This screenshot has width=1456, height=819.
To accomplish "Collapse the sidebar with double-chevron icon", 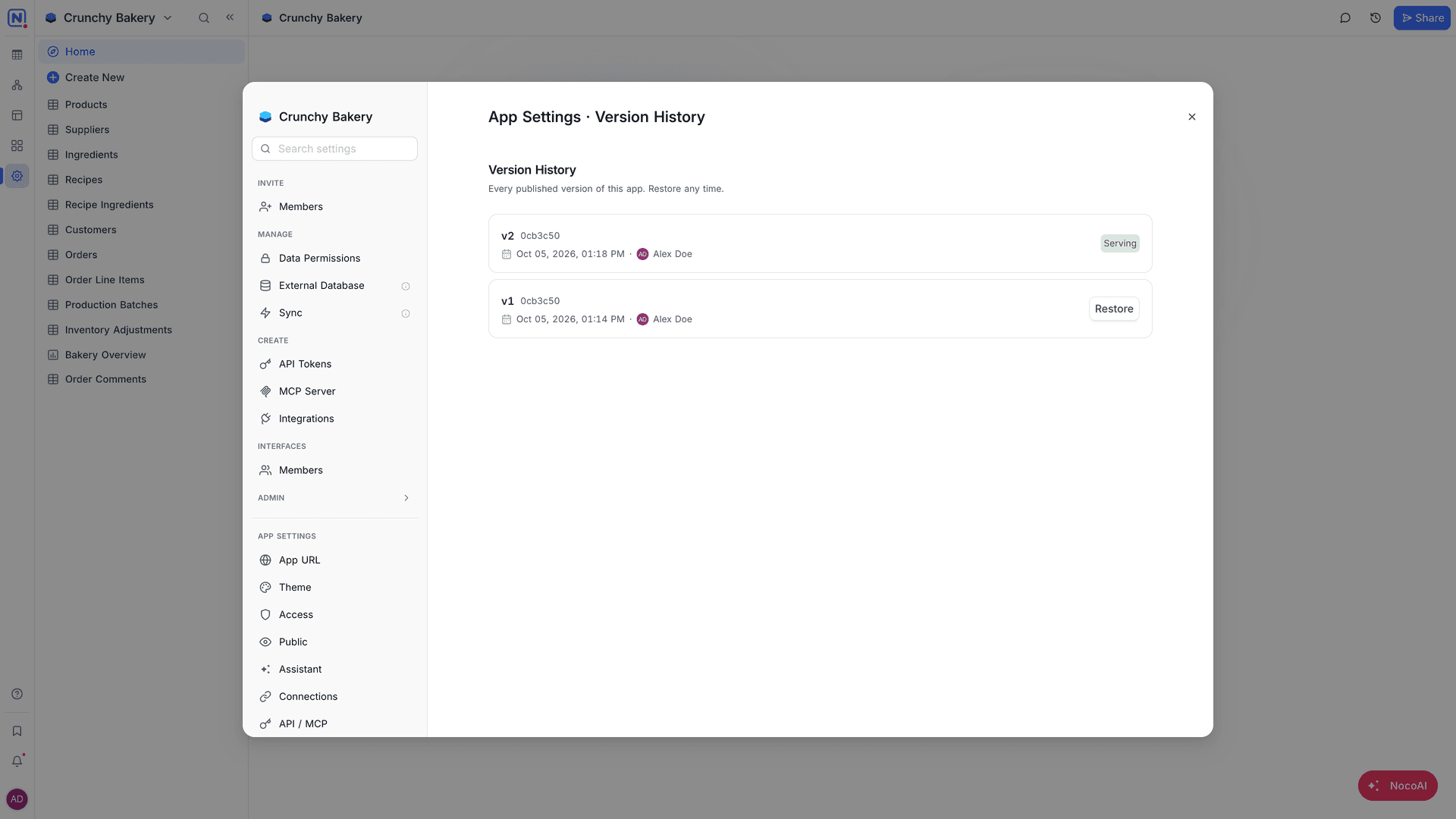I will [x=230, y=17].
